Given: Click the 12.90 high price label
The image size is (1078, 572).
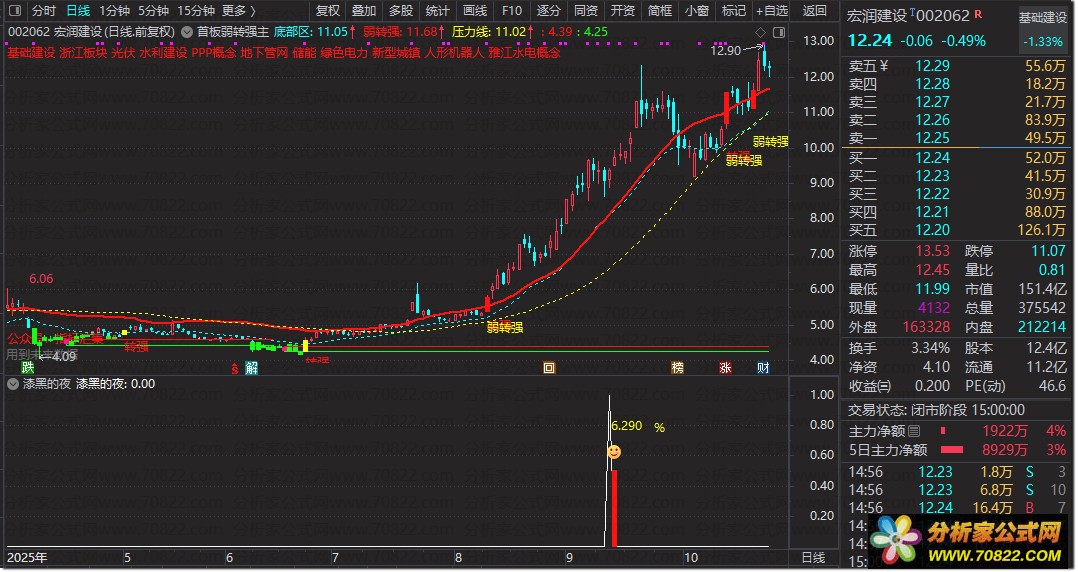Looking at the screenshot, I should (x=725, y=51).
